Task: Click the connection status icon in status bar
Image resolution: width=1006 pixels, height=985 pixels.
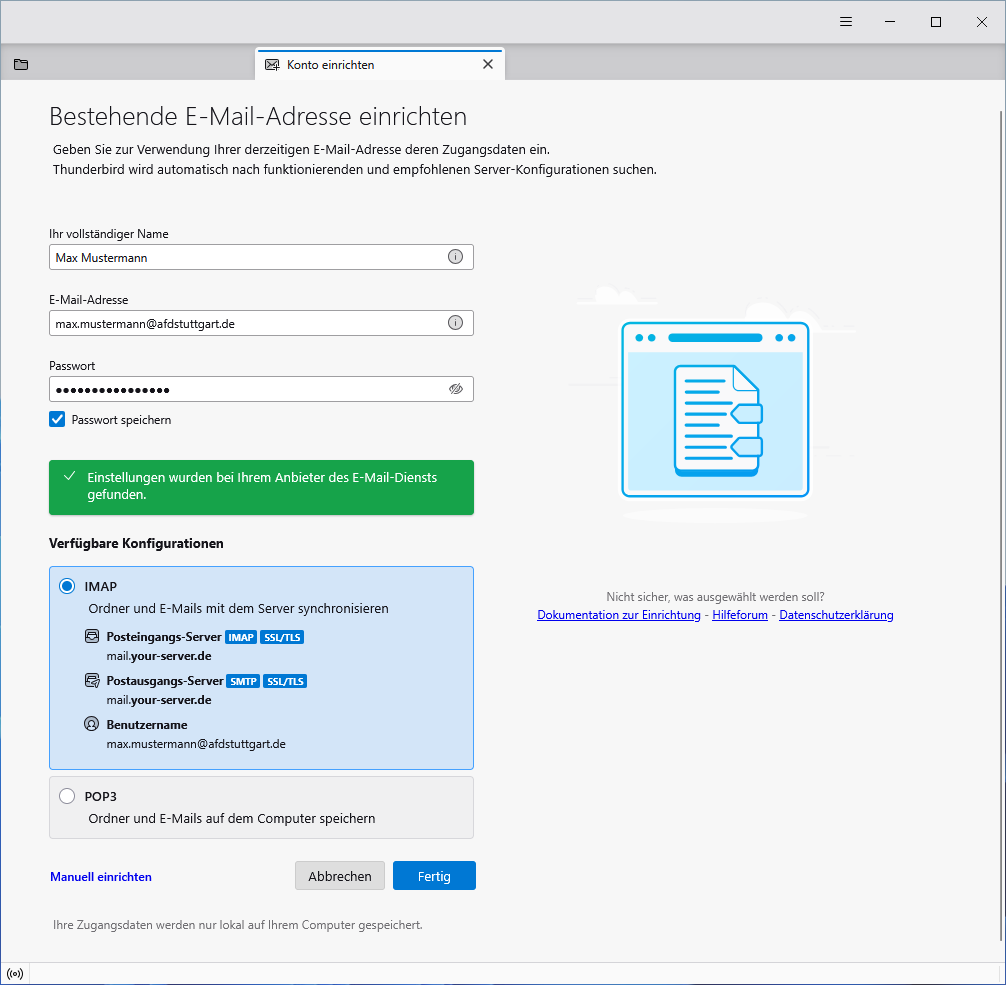Action: (15, 974)
